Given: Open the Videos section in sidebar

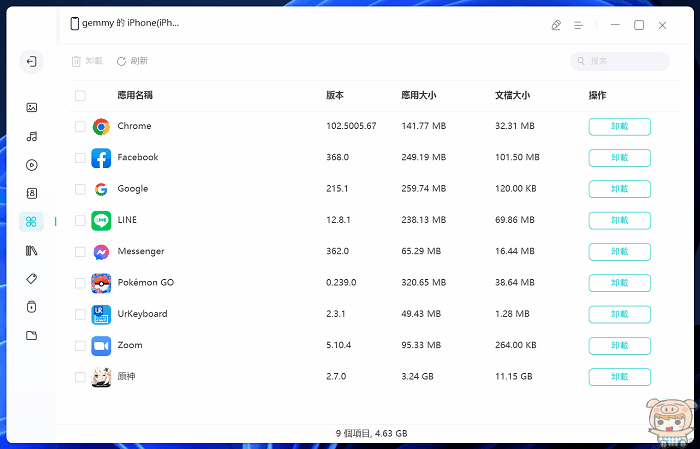Looking at the screenshot, I should click(32, 165).
